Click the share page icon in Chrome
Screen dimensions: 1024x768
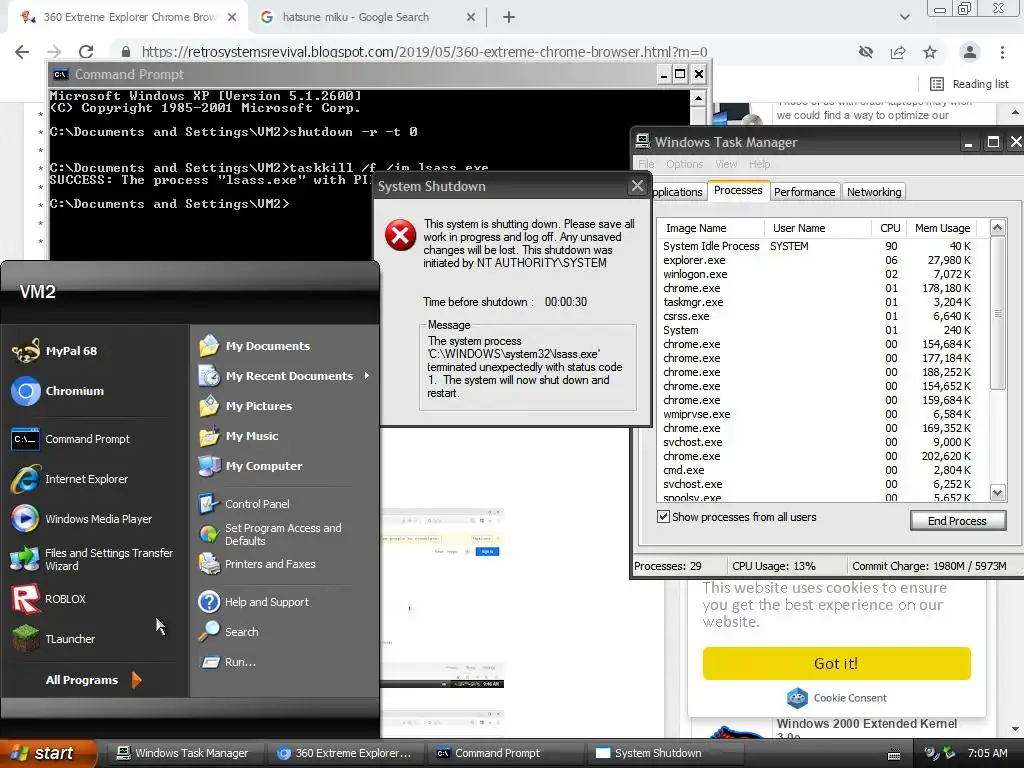point(898,52)
